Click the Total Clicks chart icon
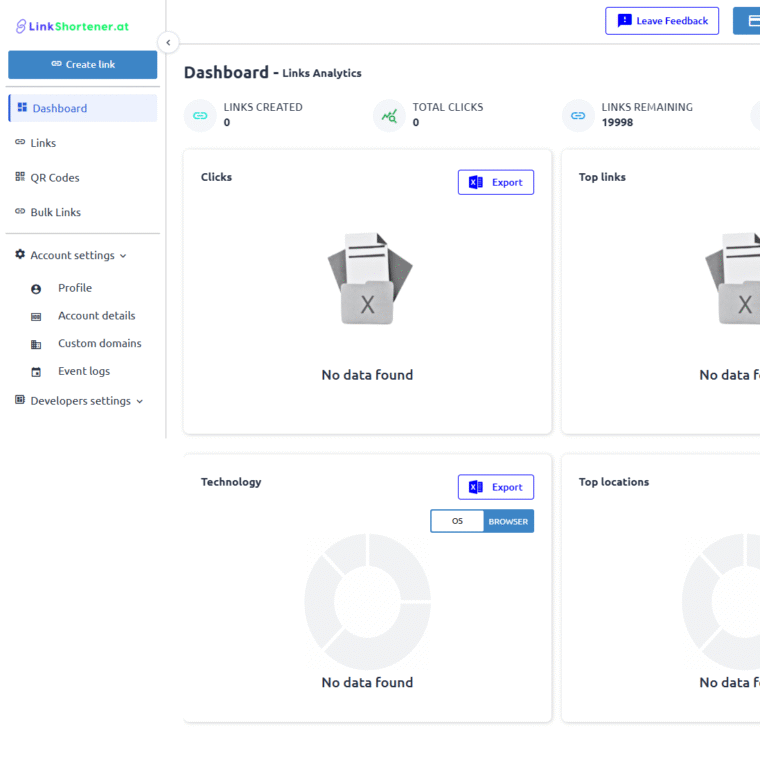The image size is (760, 760). [389, 116]
